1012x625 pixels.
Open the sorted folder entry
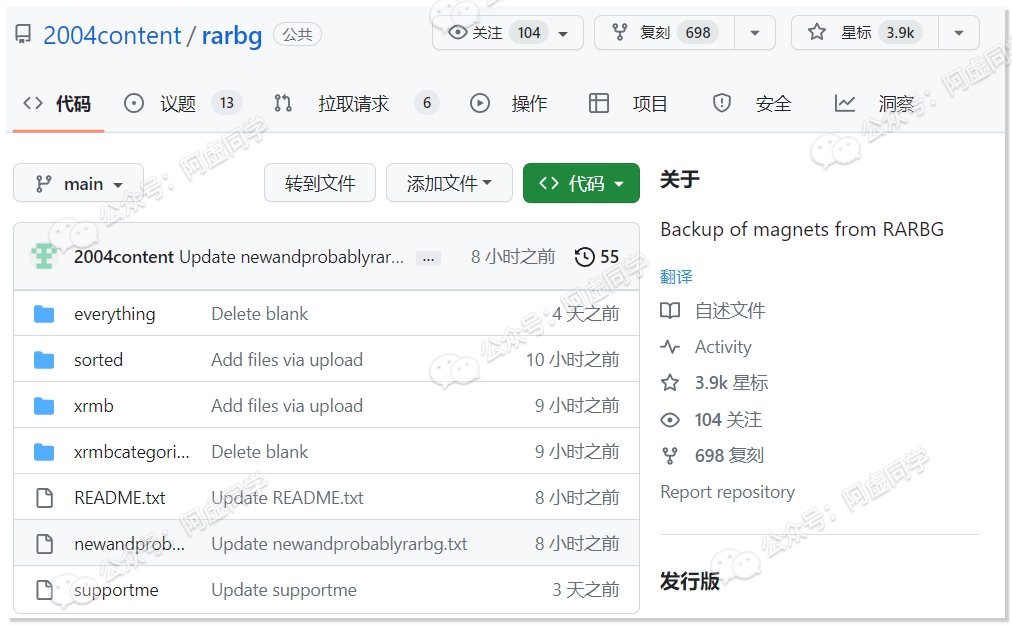(x=100, y=359)
